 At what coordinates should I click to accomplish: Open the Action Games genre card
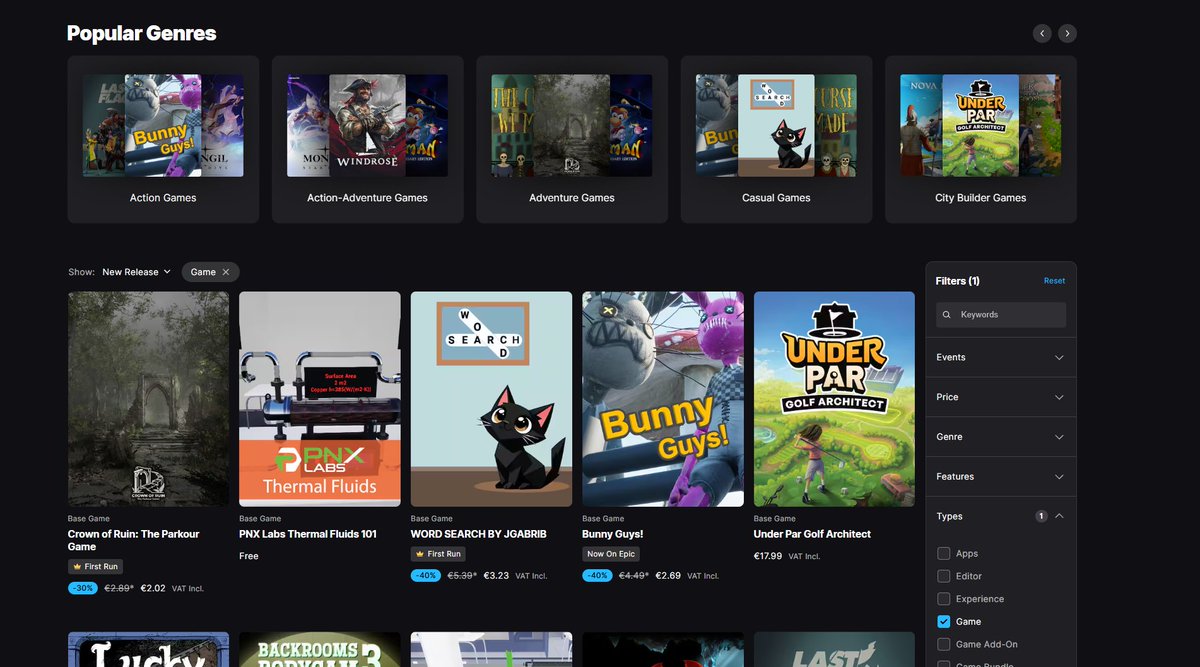pyautogui.click(x=163, y=139)
